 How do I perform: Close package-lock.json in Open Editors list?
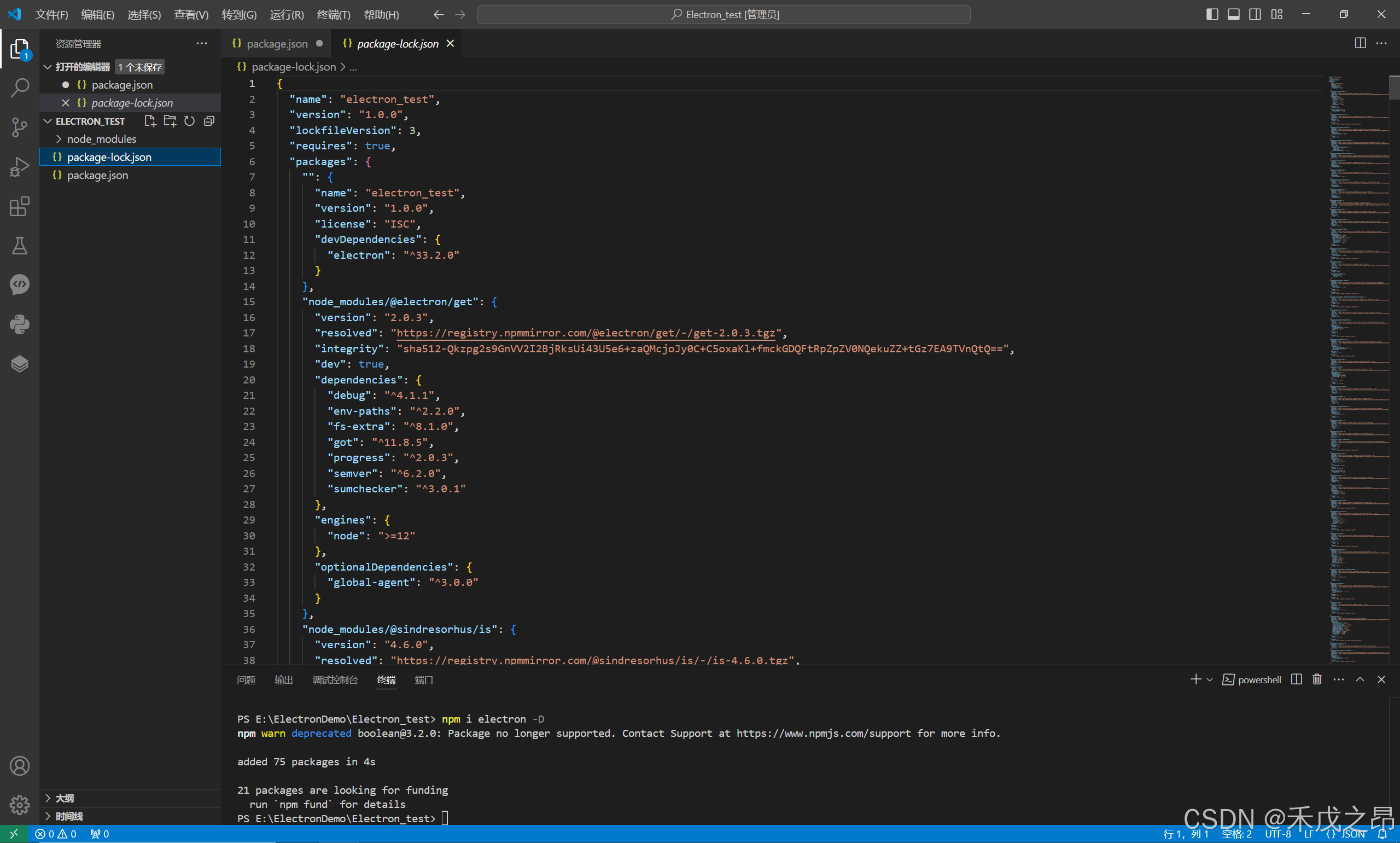coord(65,103)
